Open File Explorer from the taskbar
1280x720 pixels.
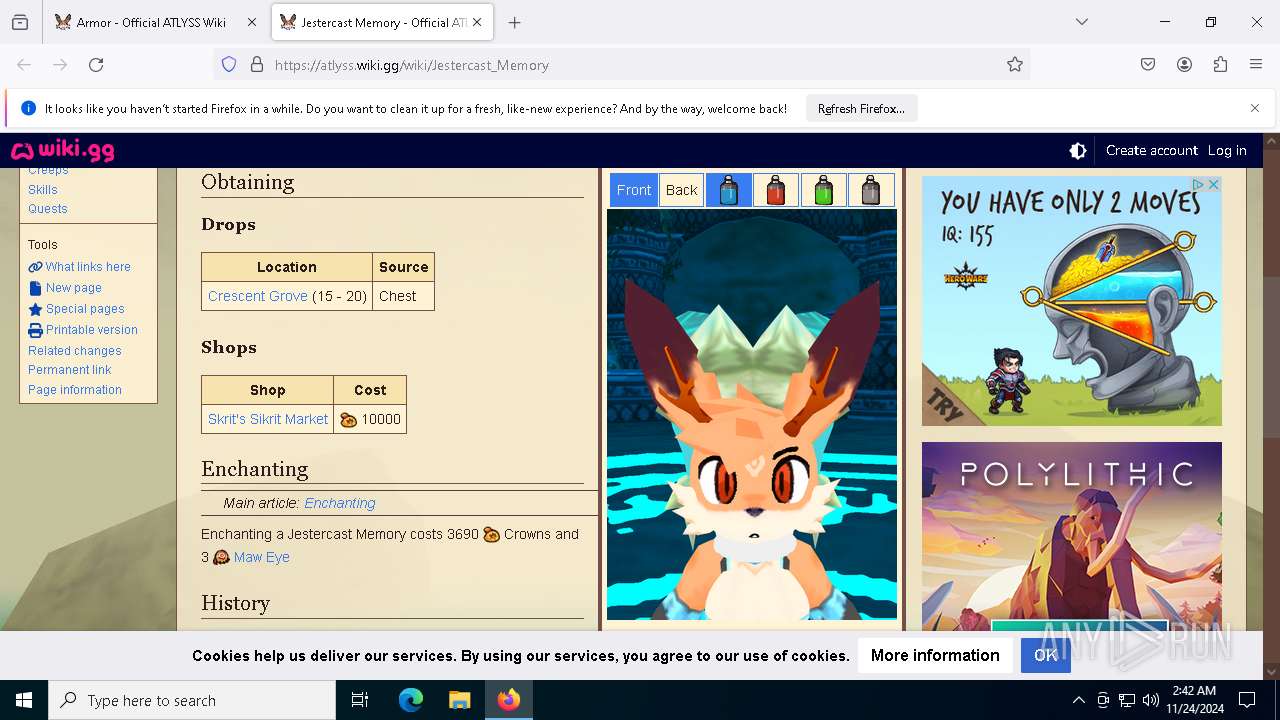tap(459, 700)
